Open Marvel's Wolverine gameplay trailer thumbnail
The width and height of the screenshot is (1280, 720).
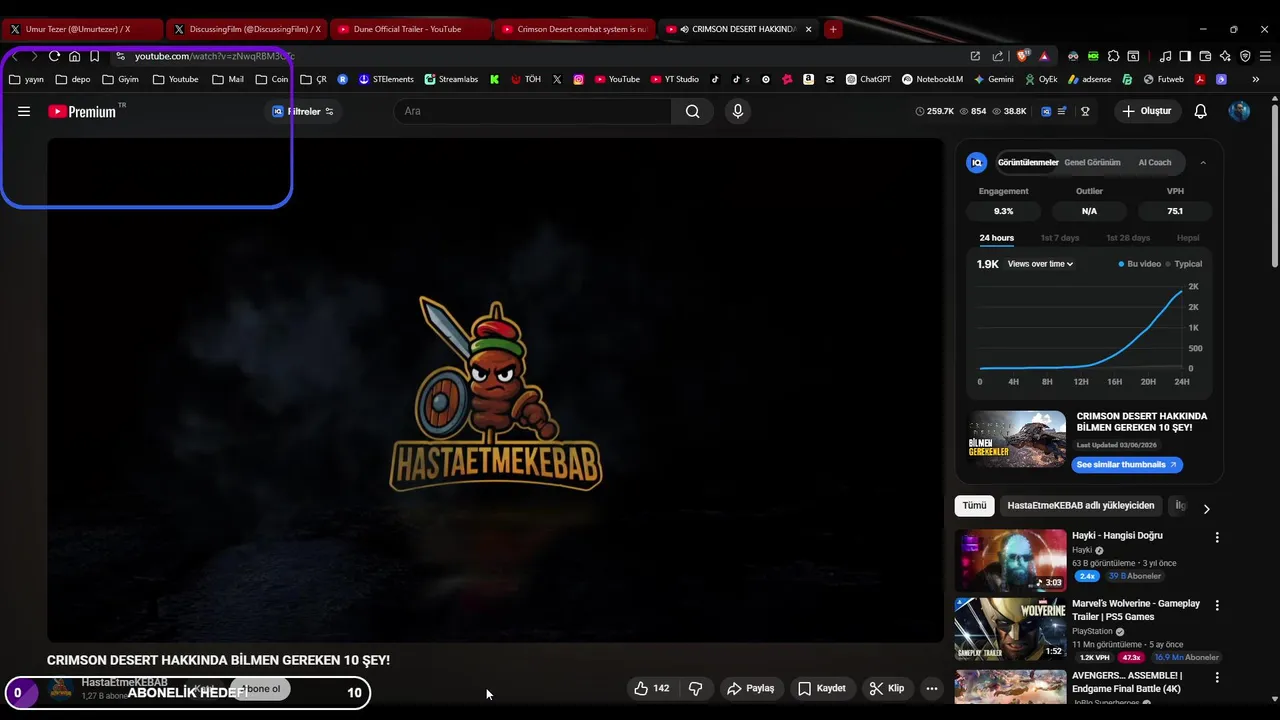pyautogui.click(x=1010, y=629)
